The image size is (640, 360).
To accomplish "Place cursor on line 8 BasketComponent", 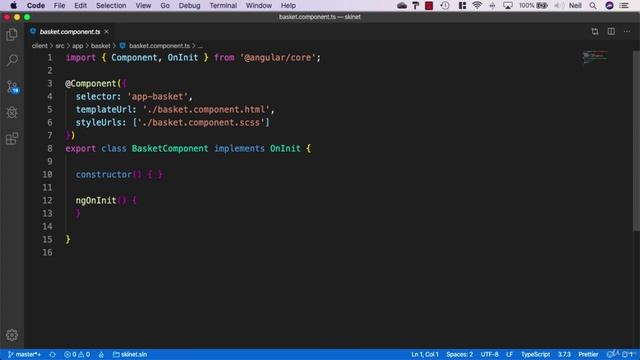I will [170, 149].
